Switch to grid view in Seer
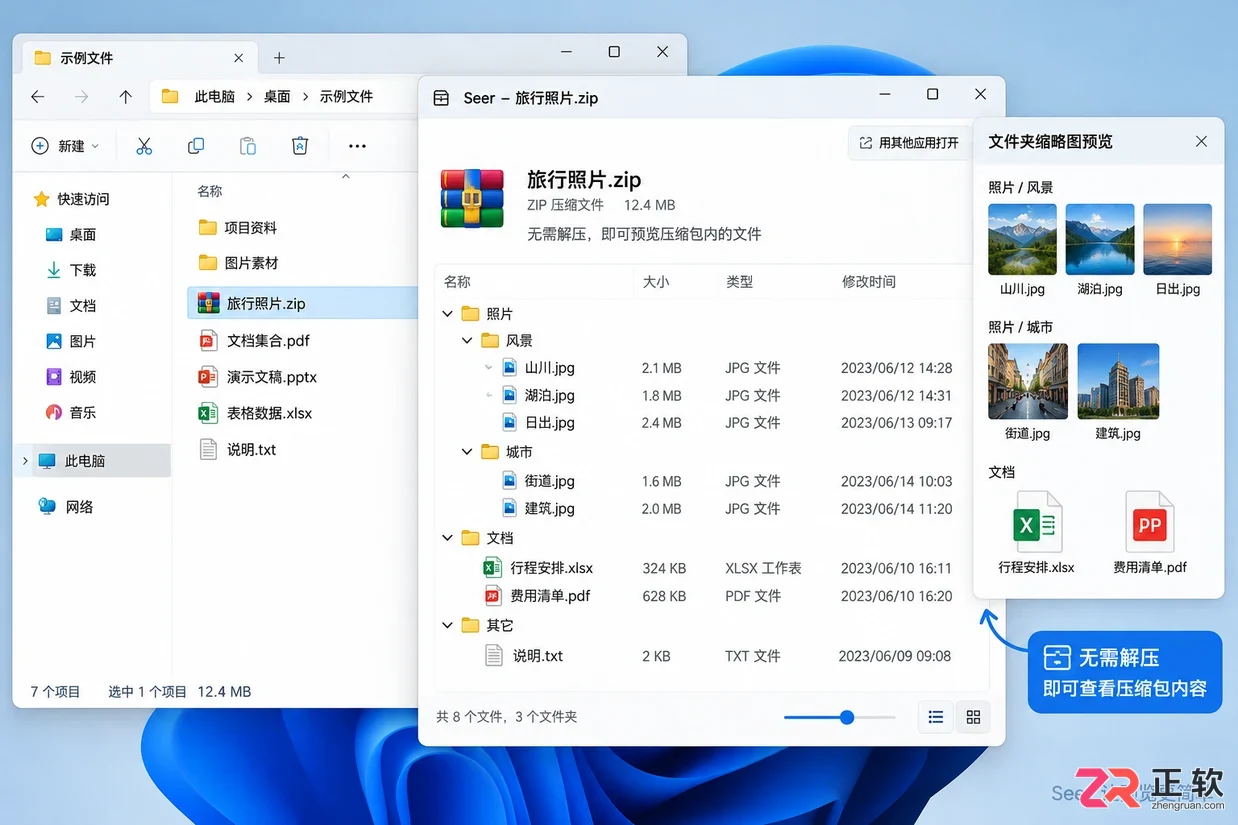Viewport: 1238px width, 825px height. pyautogui.click(x=973, y=717)
